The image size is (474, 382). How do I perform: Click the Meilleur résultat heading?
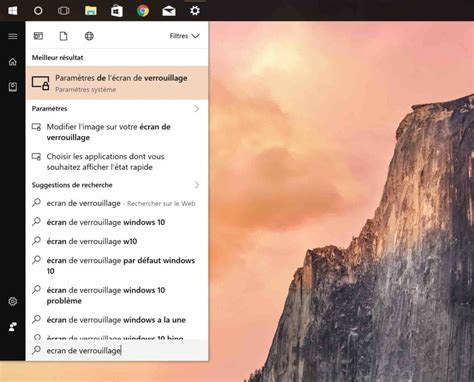point(58,58)
